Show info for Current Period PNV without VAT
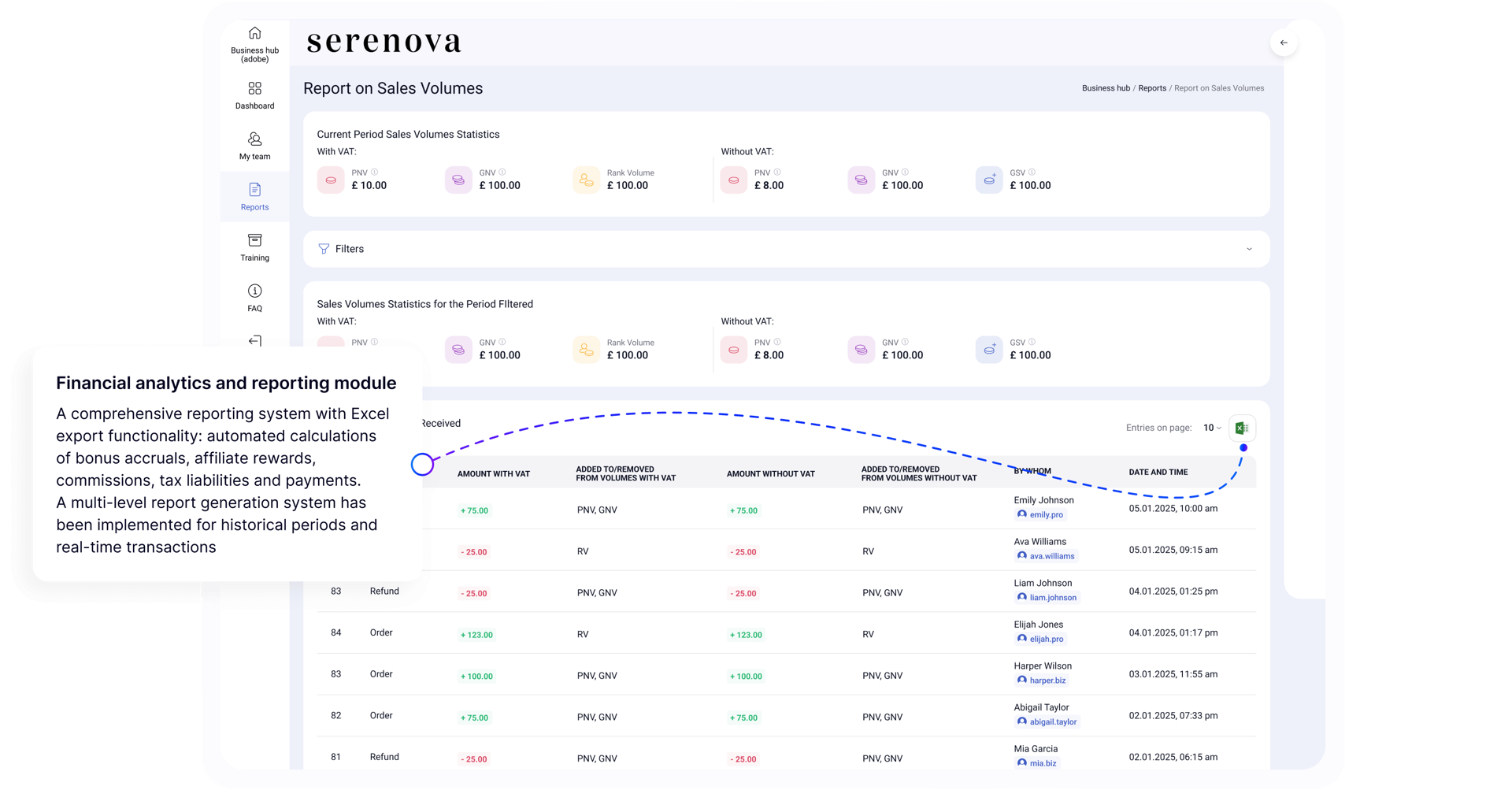The width and height of the screenshot is (1512, 801). pos(777,172)
